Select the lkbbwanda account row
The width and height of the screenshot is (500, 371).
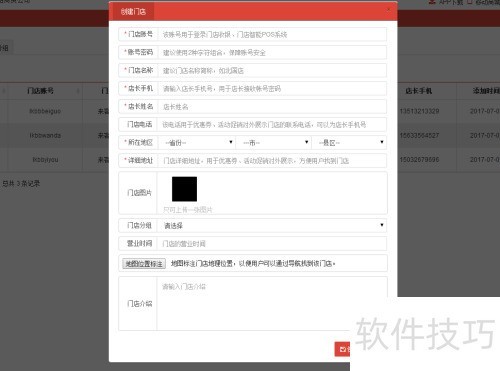45,135
